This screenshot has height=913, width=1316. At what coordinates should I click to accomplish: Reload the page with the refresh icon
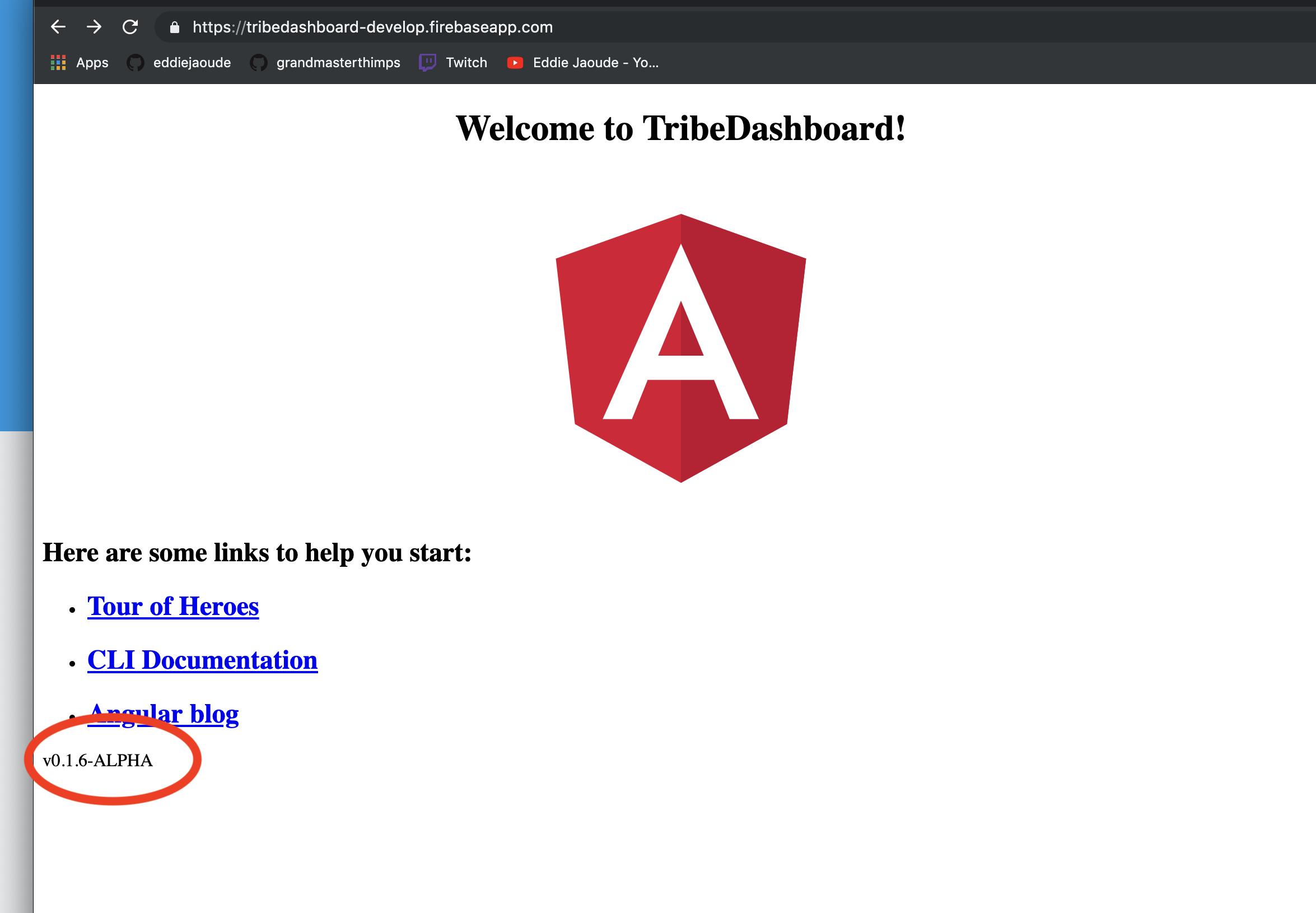pos(130,27)
